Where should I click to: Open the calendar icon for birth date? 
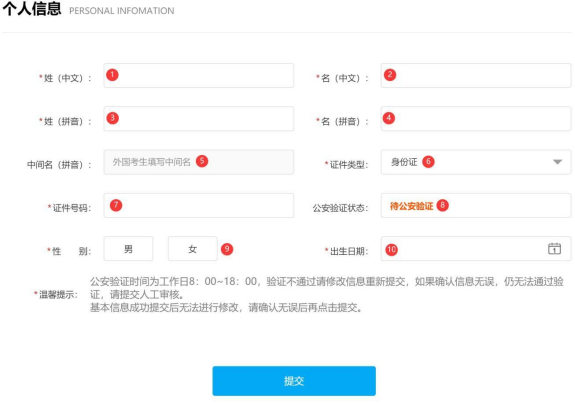pyautogui.click(x=554, y=249)
